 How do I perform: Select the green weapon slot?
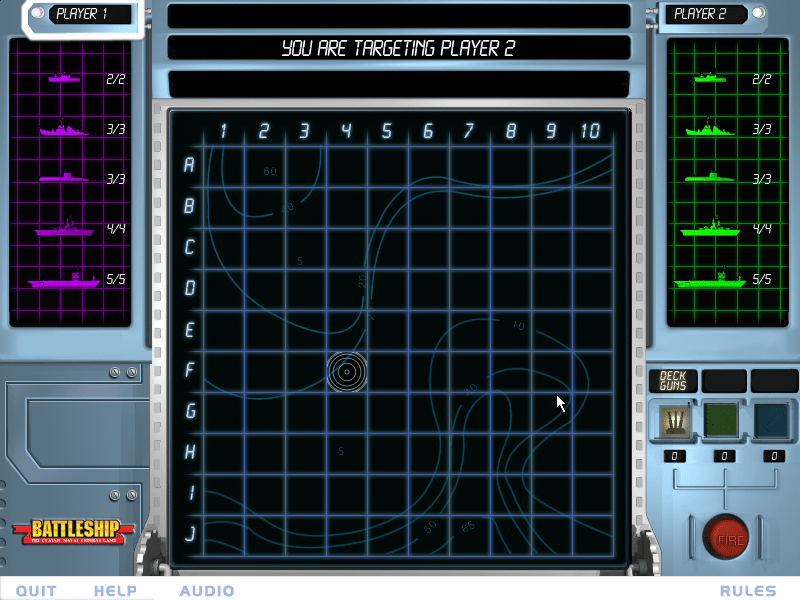(721, 420)
